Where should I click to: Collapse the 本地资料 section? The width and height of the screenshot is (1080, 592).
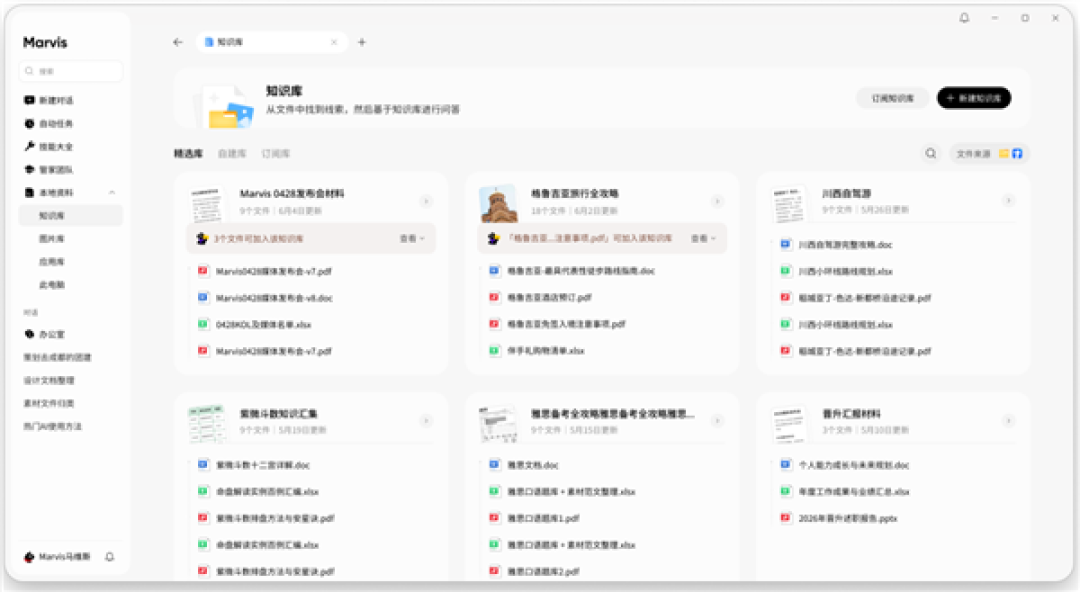point(112,193)
